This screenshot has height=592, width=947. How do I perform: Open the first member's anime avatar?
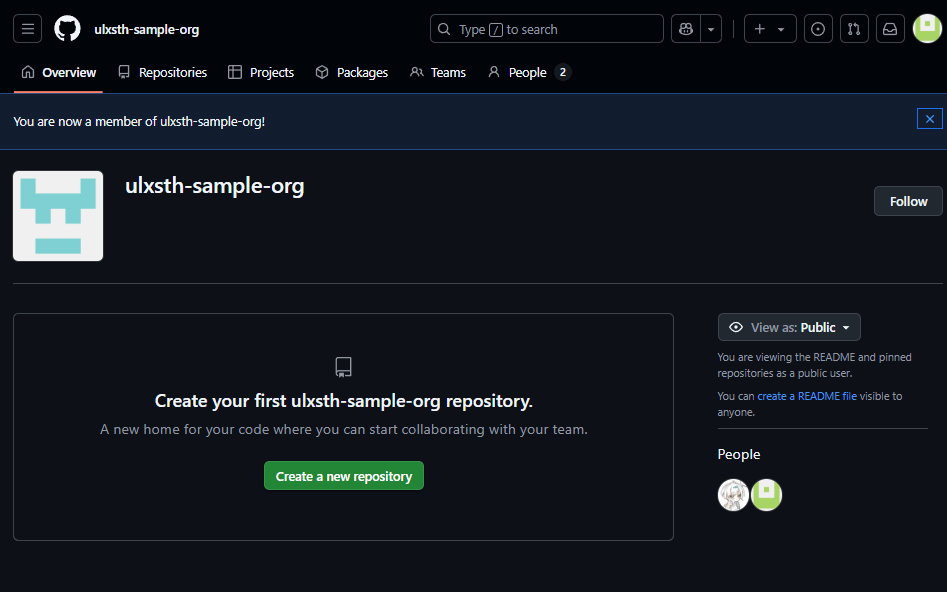[x=733, y=495]
